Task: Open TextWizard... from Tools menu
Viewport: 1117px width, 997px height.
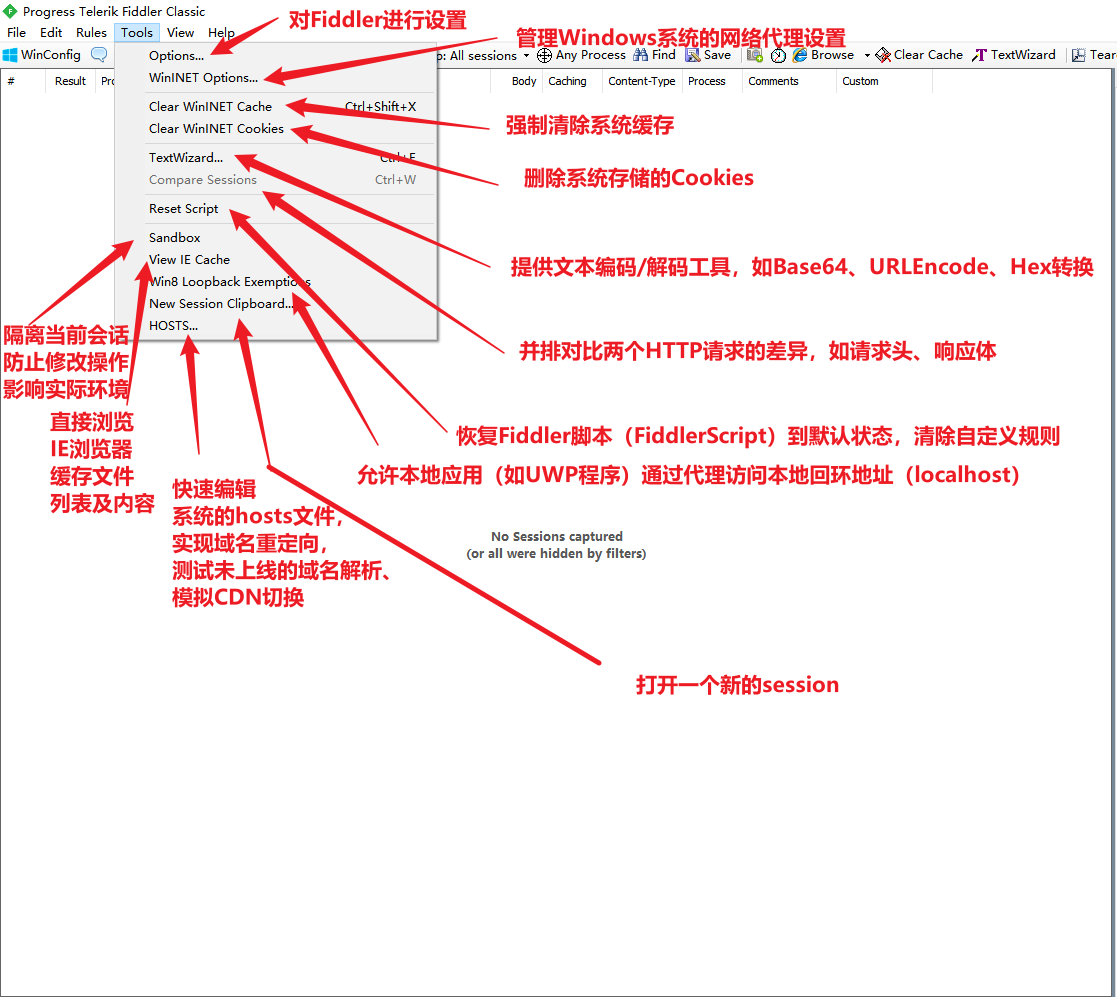Action: click(x=275, y=158)
